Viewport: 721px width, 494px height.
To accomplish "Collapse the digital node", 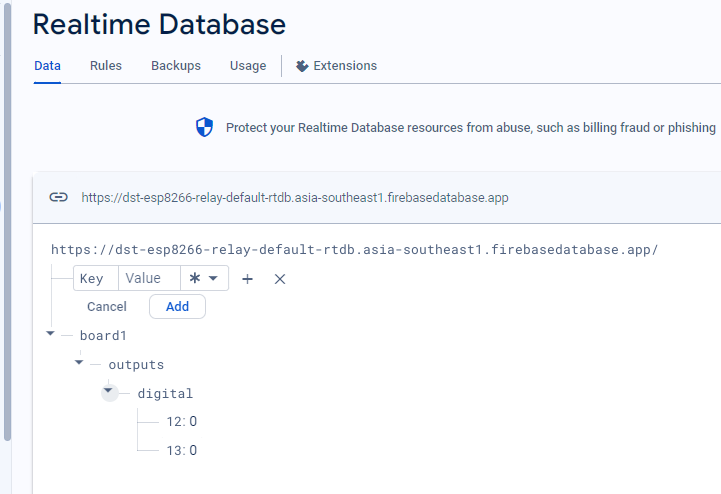I will pos(108,393).
